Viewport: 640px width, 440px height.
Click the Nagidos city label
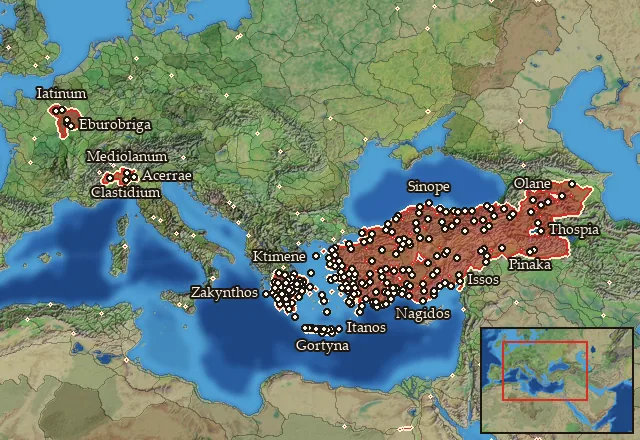(x=423, y=313)
